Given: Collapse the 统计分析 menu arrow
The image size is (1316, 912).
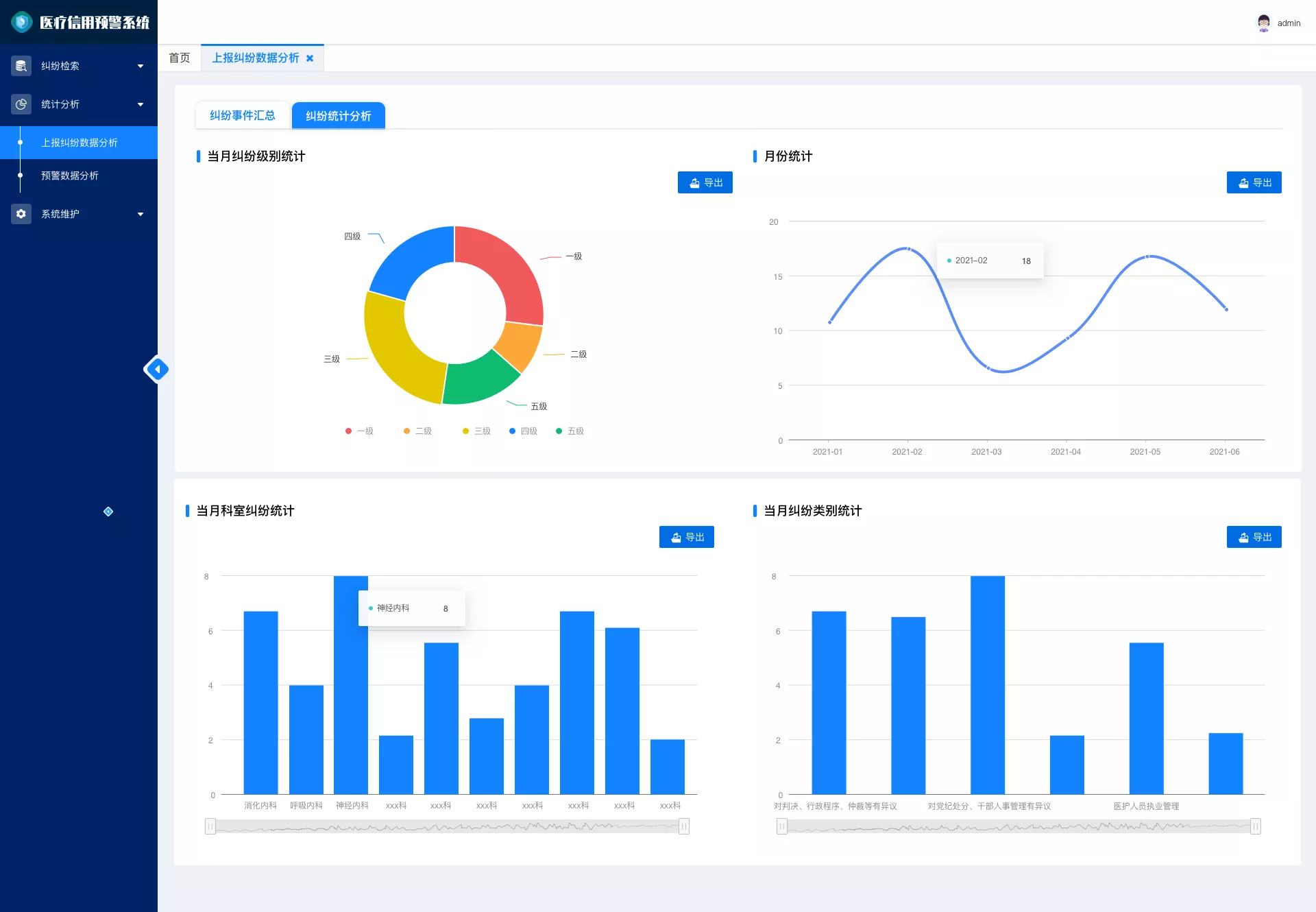Looking at the screenshot, I should (141, 104).
